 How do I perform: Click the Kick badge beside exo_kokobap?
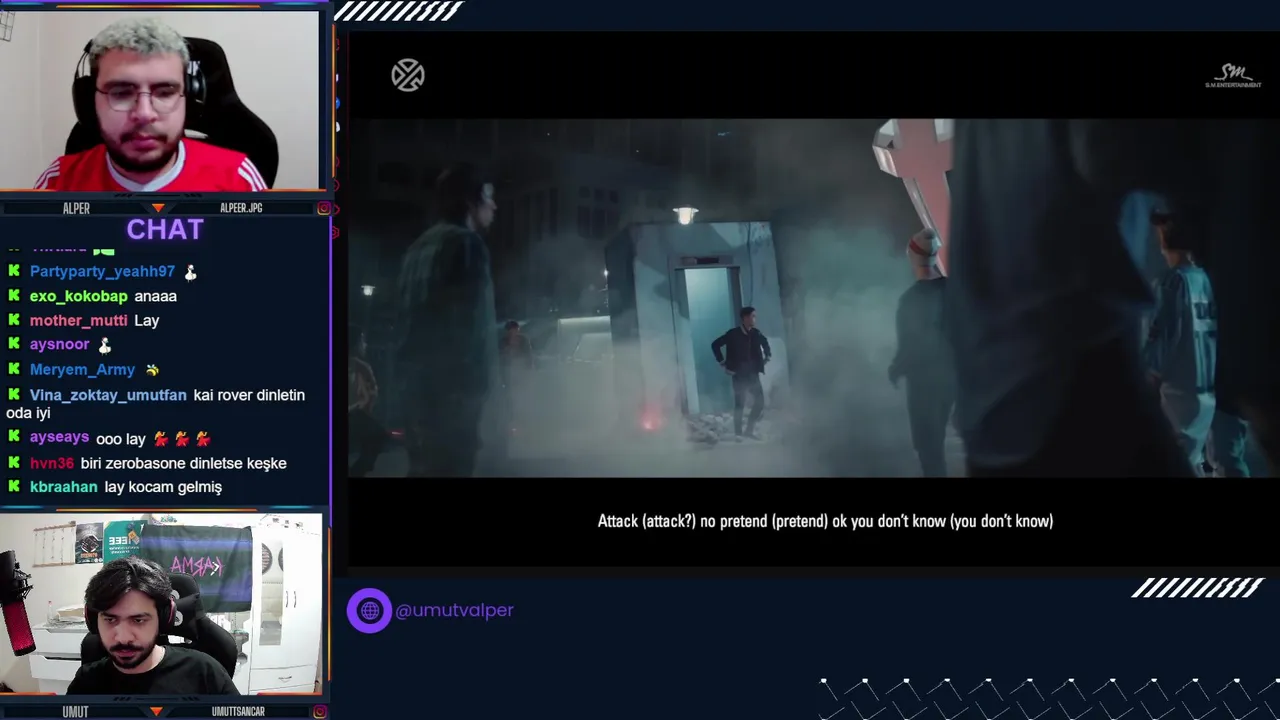point(14,296)
